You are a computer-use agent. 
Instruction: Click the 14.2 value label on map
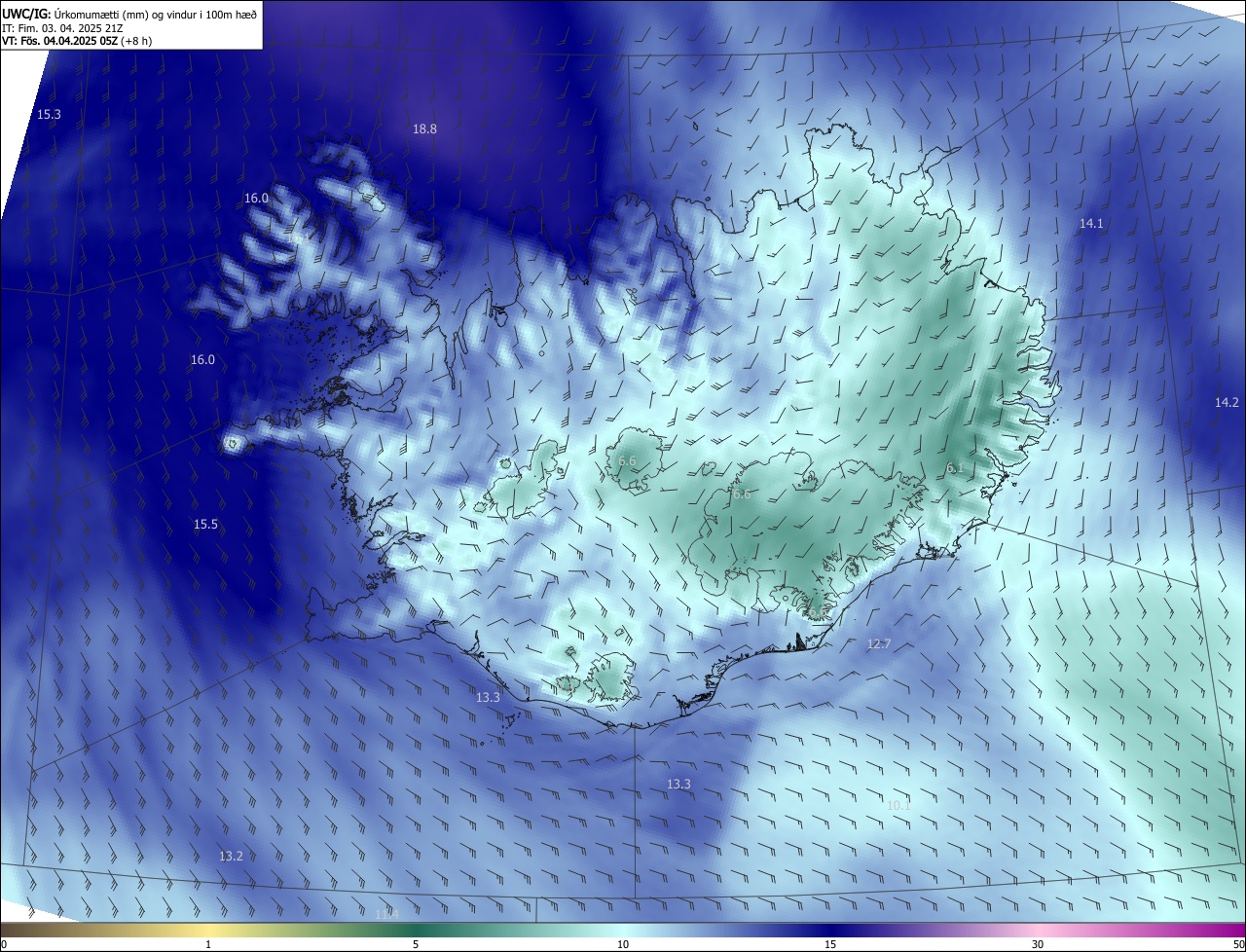pos(1227,403)
